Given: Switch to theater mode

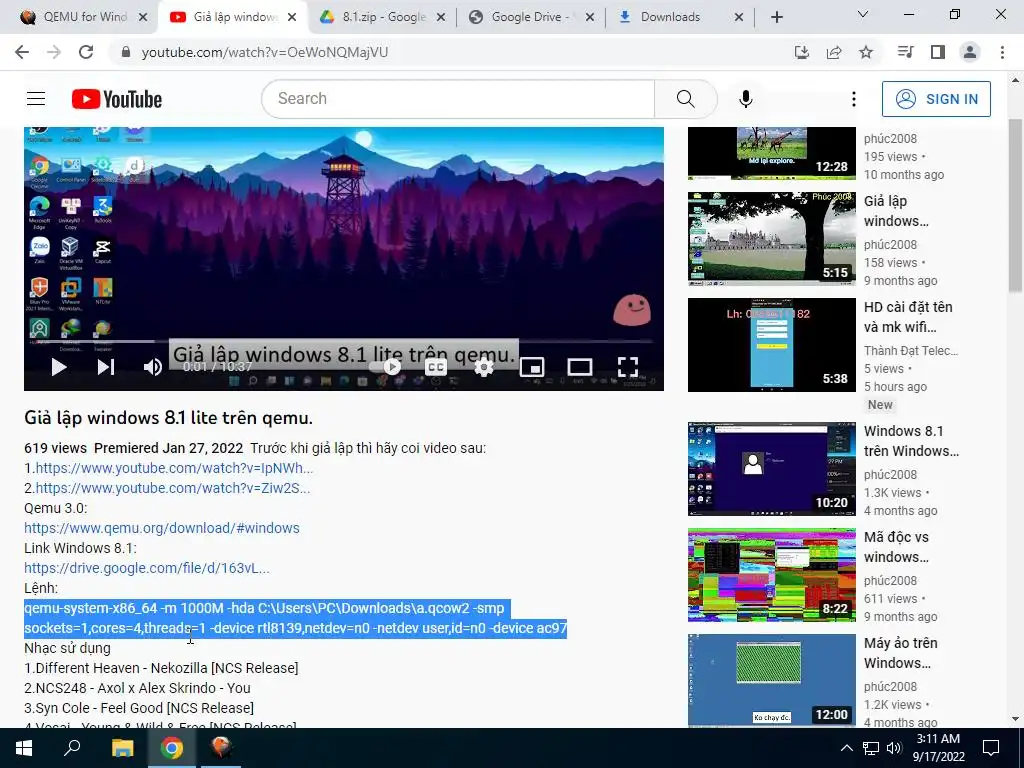Looking at the screenshot, I should pos(579,367).
